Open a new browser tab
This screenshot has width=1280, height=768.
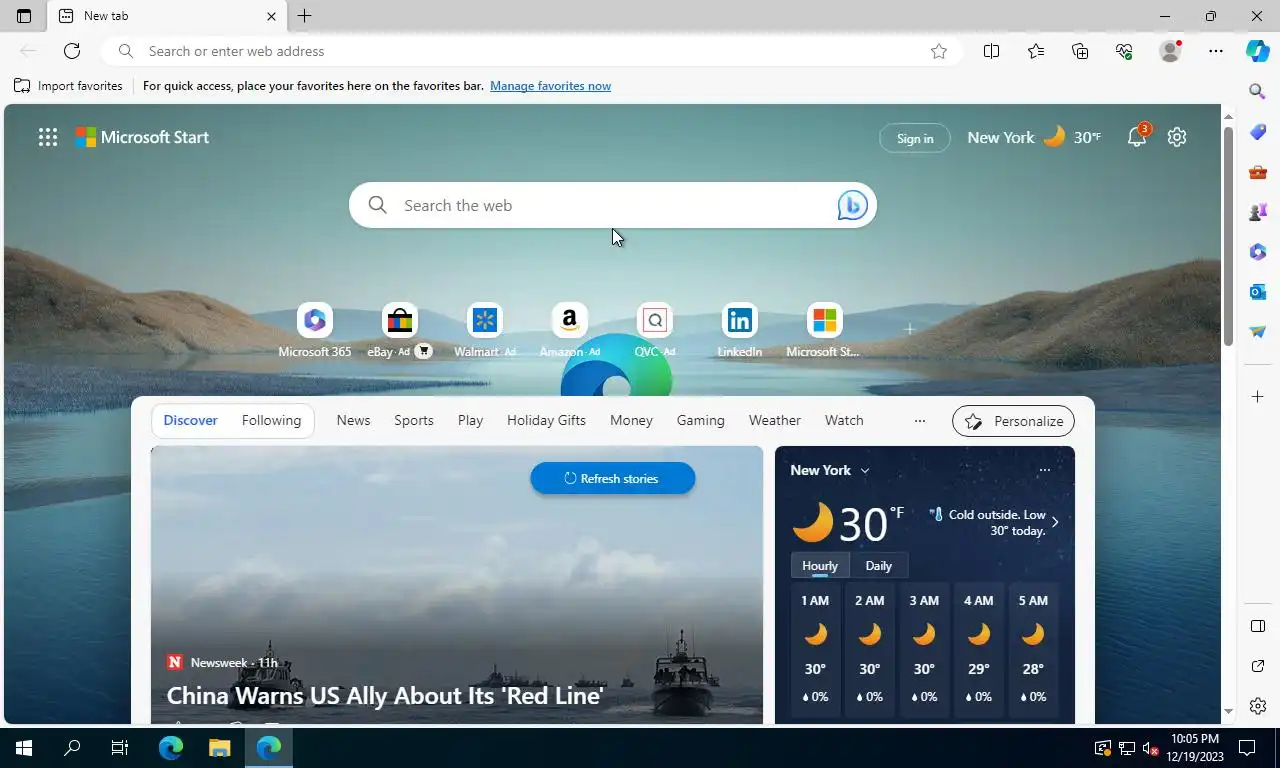point(305,16)
